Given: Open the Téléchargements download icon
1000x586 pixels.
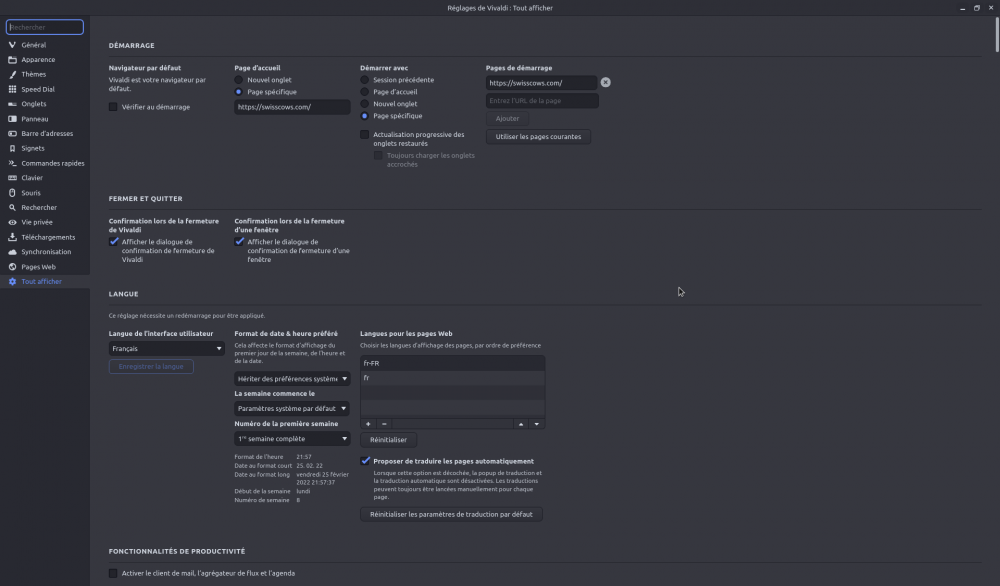Looking at the screenshot, I should pos(12,237).
